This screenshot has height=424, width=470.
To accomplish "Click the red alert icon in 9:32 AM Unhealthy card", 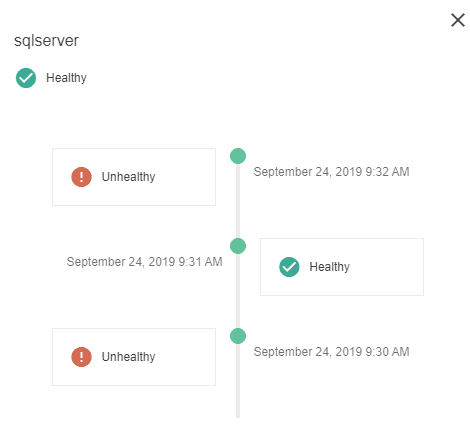I will pyautogui.click(x=81, y=177).
